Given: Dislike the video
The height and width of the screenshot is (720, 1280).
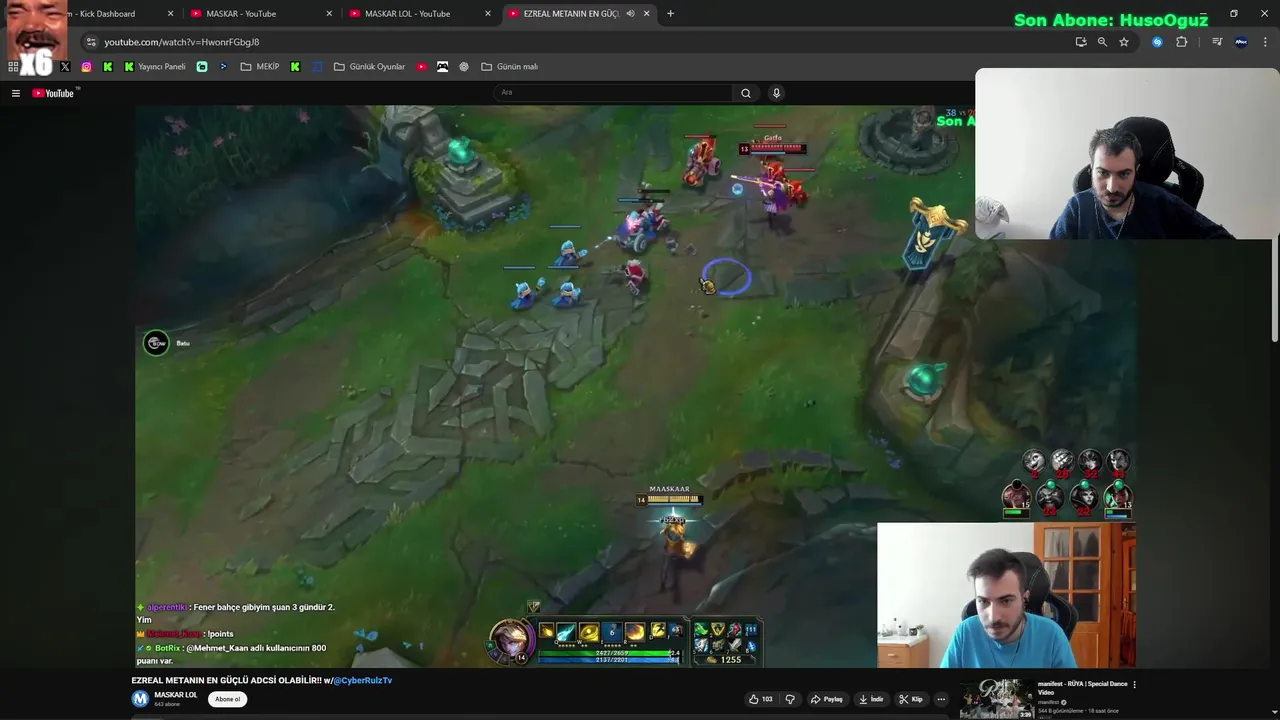Looking at the screenshot, I should click(790, 699).
